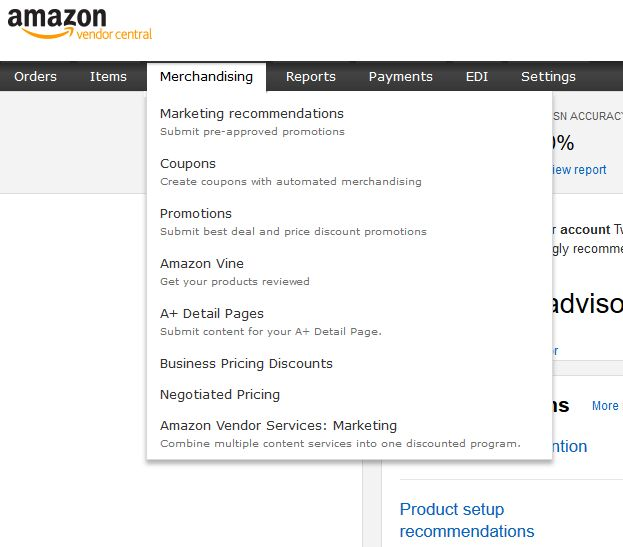
Task: Click the partially hidden 'ntion' blue link
Action: coord(570,446)
